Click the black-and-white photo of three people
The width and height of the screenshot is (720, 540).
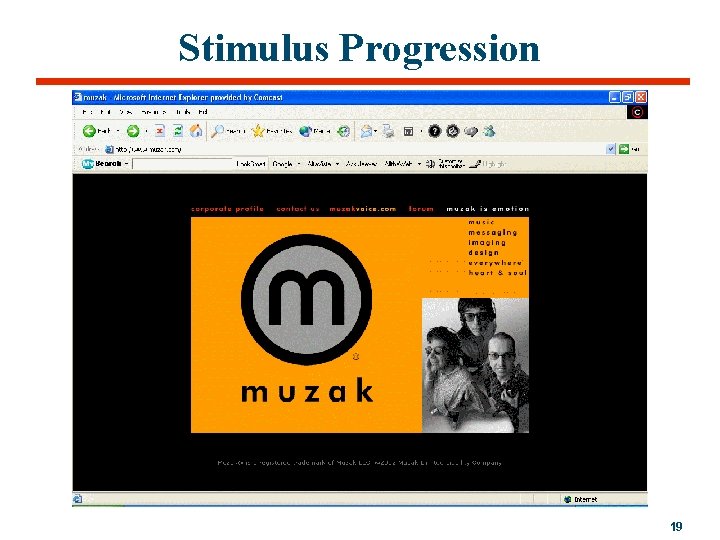coord(475,366)
